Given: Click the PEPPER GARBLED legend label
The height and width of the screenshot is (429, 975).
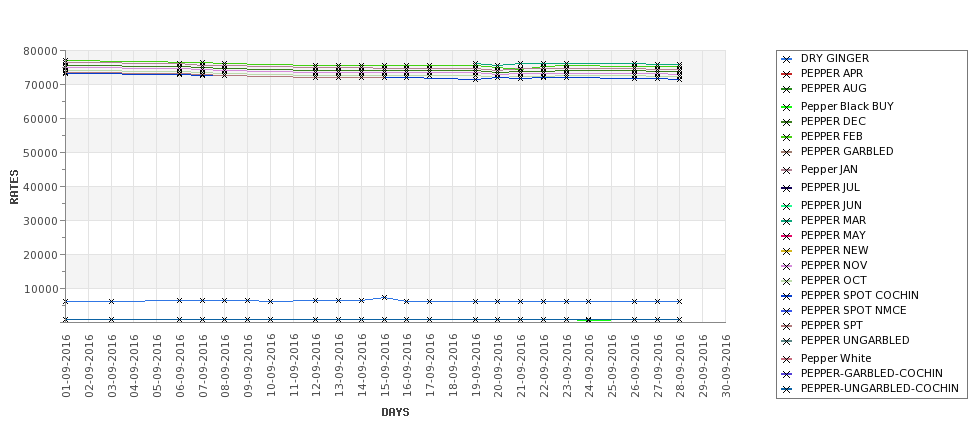Looking at the screenshot, I should (847, 151).
